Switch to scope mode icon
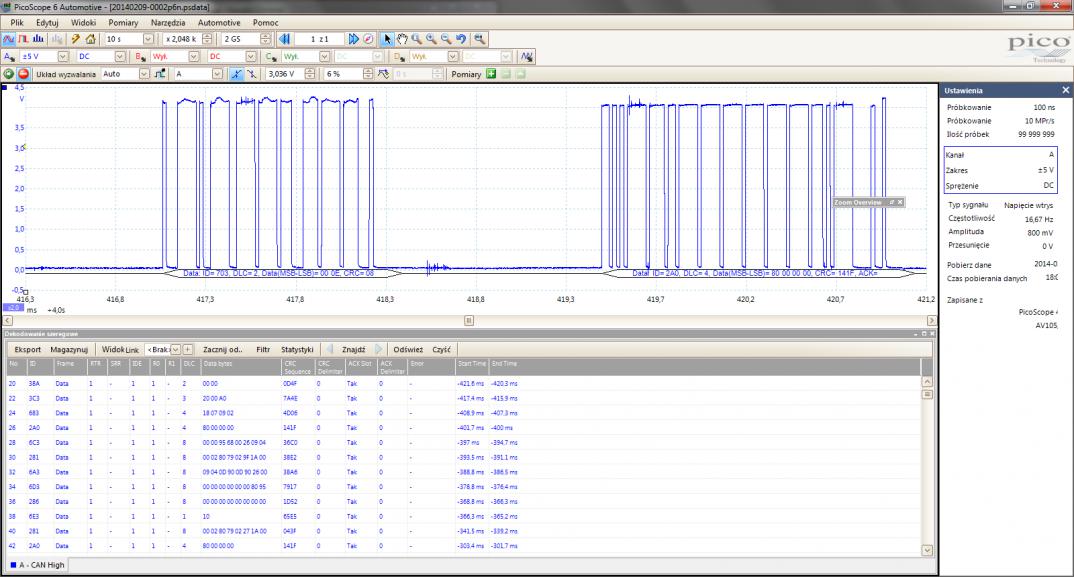Image resolution: width=1074 pixels, height=577 pixels. pyautogui.click(x=9, y=39)
